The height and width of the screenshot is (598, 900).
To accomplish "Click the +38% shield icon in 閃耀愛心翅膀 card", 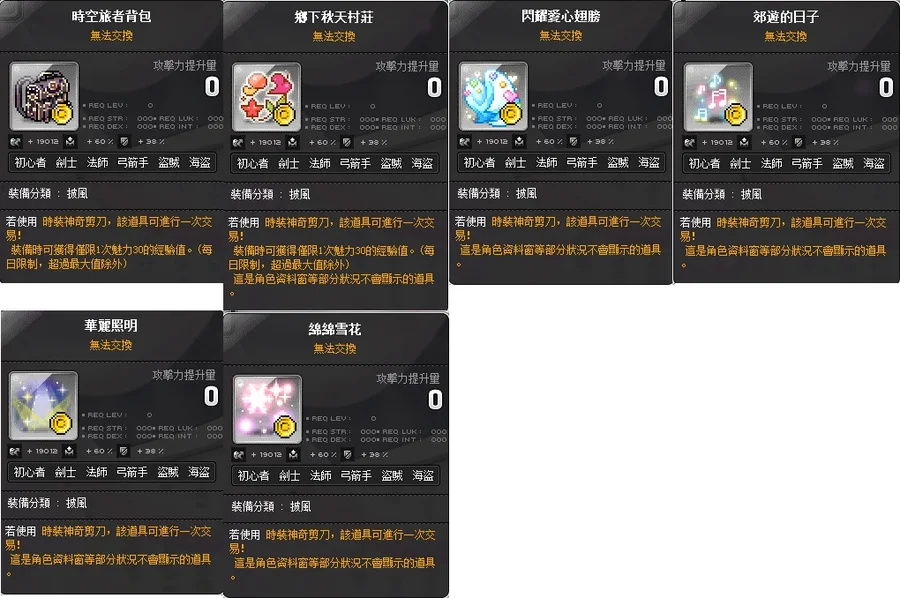I will point(573,141).
